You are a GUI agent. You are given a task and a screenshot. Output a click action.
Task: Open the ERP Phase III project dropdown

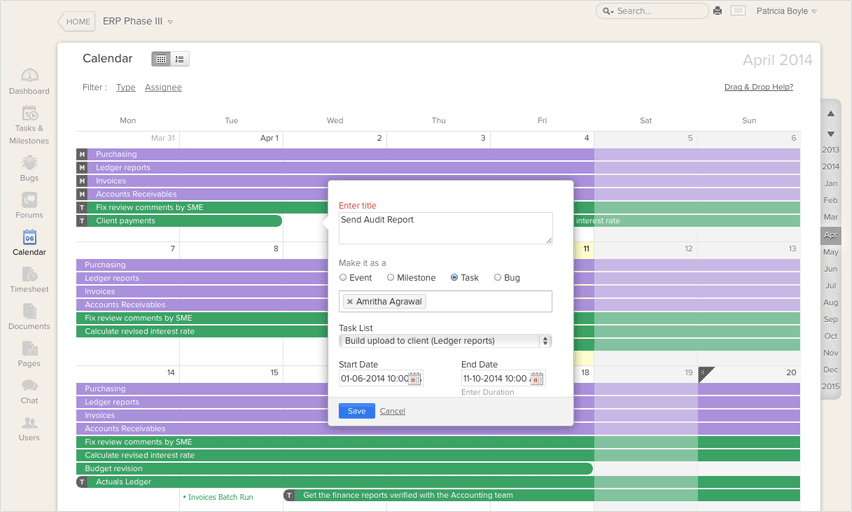point(138,21)
